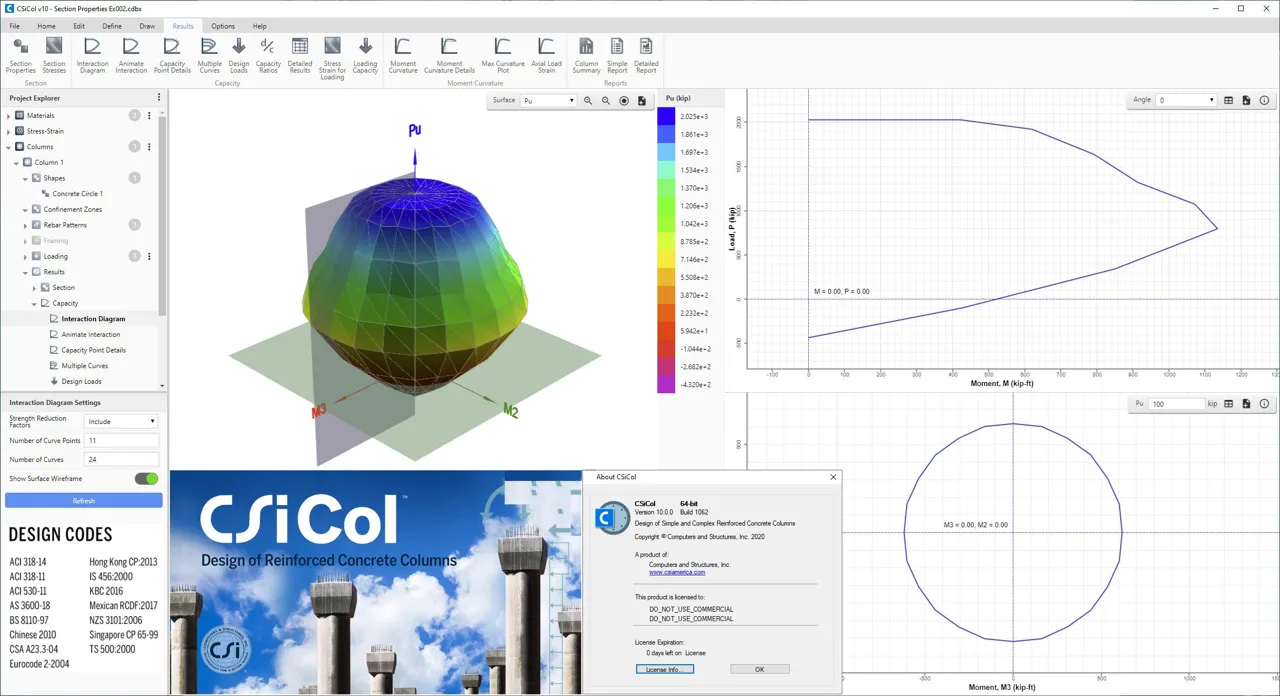Open the Section Properties ribbon tool

pos(20,55)
